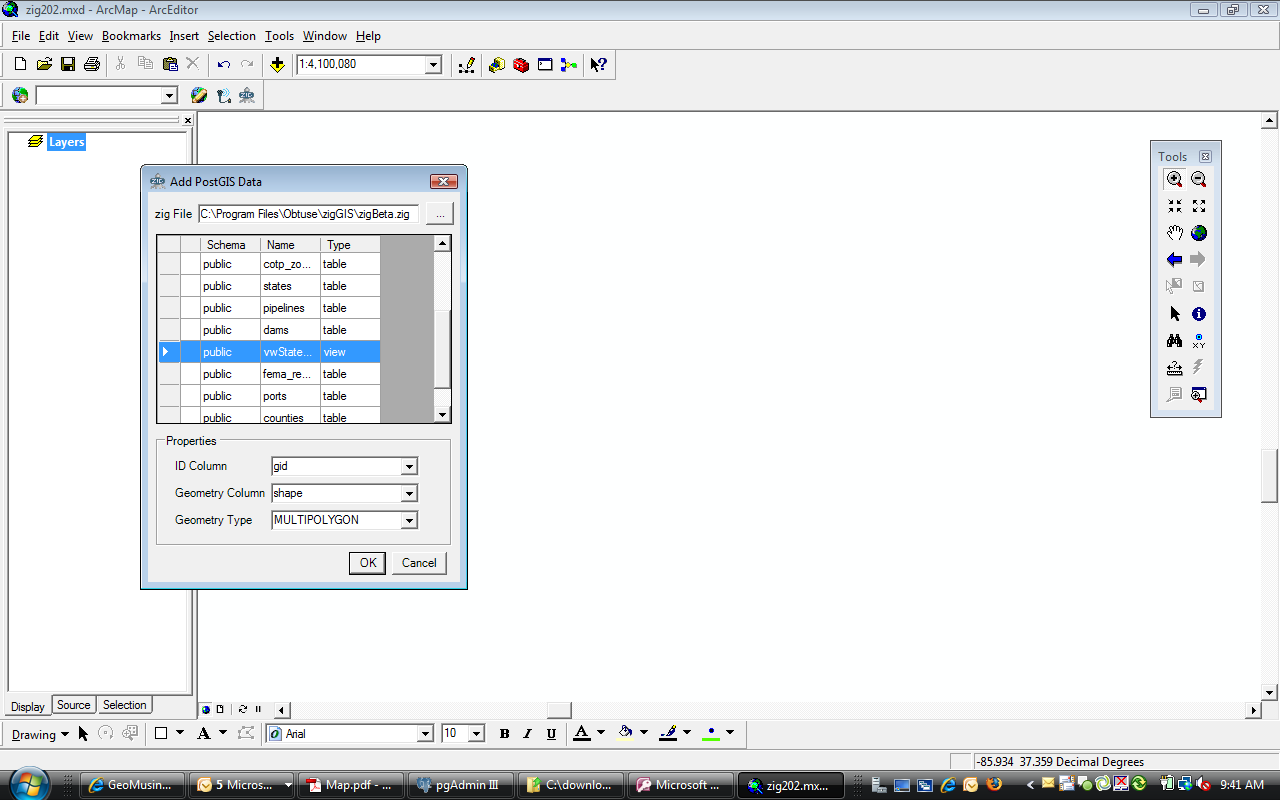Show the ArcToolbox window
The width and height of the screenshot is (1280, 800).
521,64
